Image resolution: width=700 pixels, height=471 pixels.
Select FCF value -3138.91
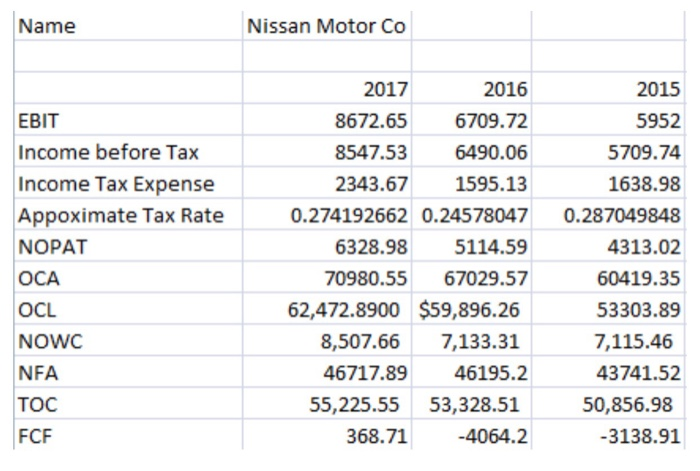pos(608,435)
